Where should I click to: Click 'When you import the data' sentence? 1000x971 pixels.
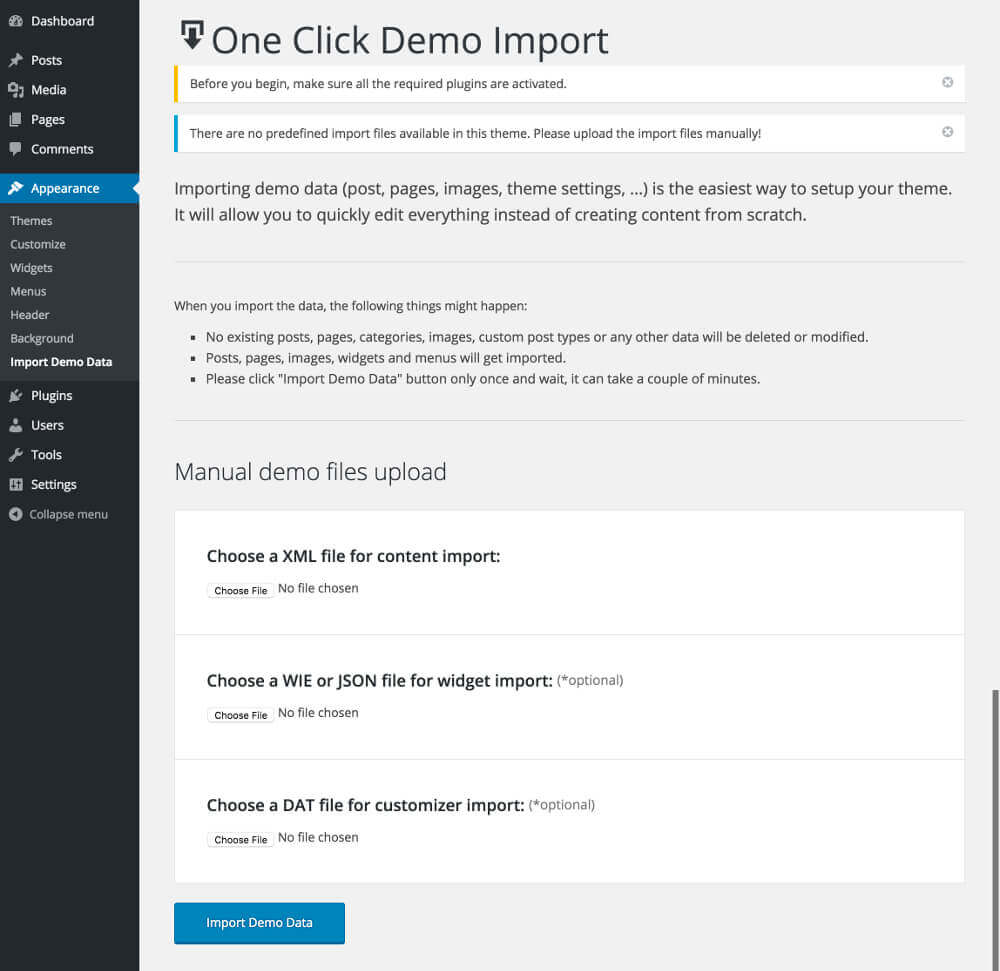click(x=351, y=306)
